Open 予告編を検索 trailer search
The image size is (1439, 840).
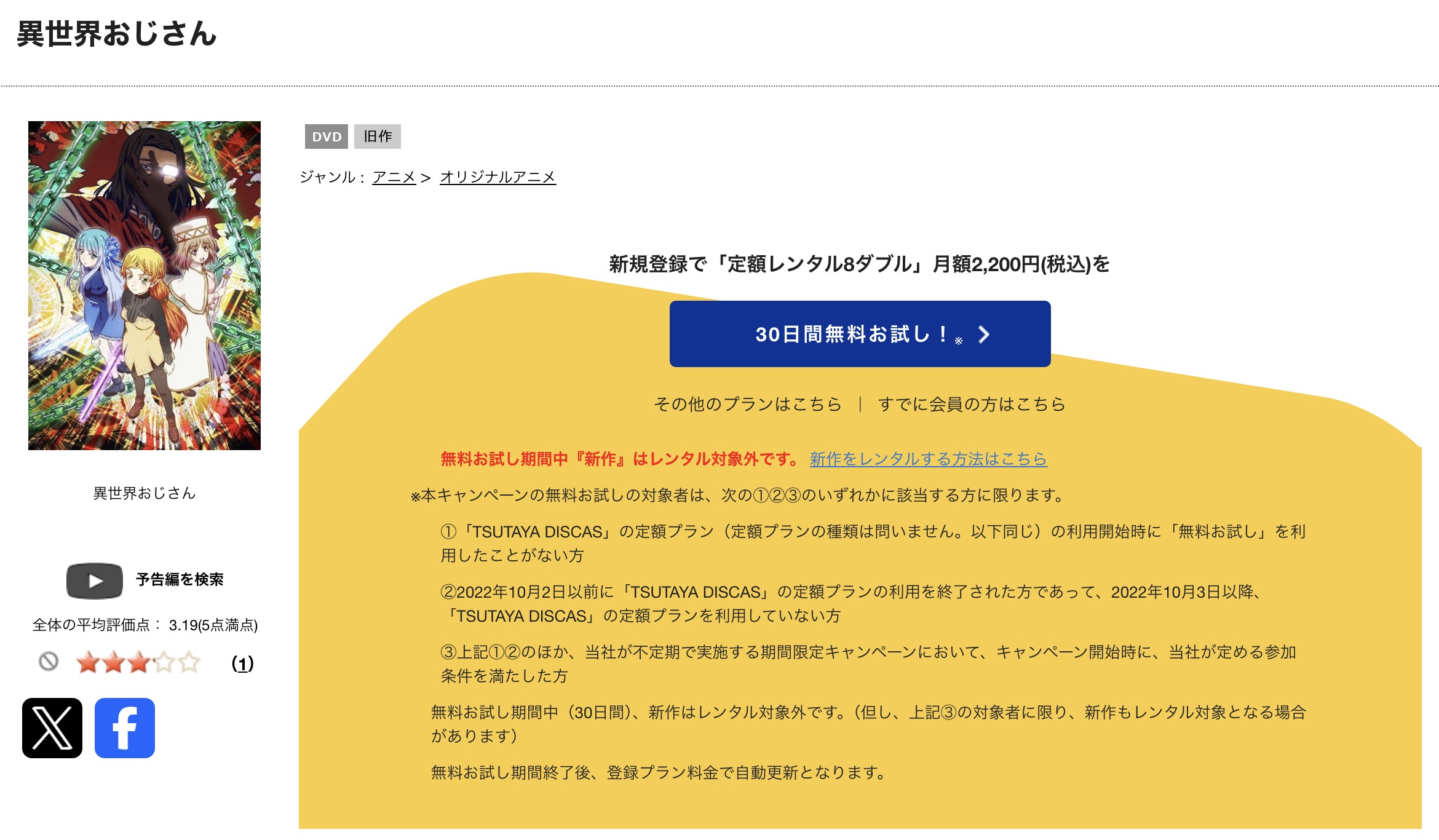click(180, 580)
